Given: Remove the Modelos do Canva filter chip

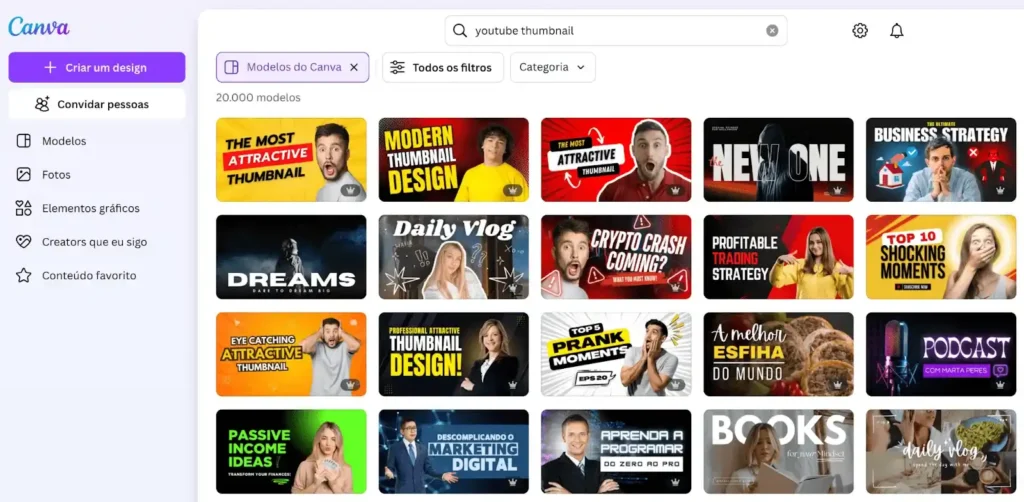Looking at the screenshot, I should tap(354, 67).
